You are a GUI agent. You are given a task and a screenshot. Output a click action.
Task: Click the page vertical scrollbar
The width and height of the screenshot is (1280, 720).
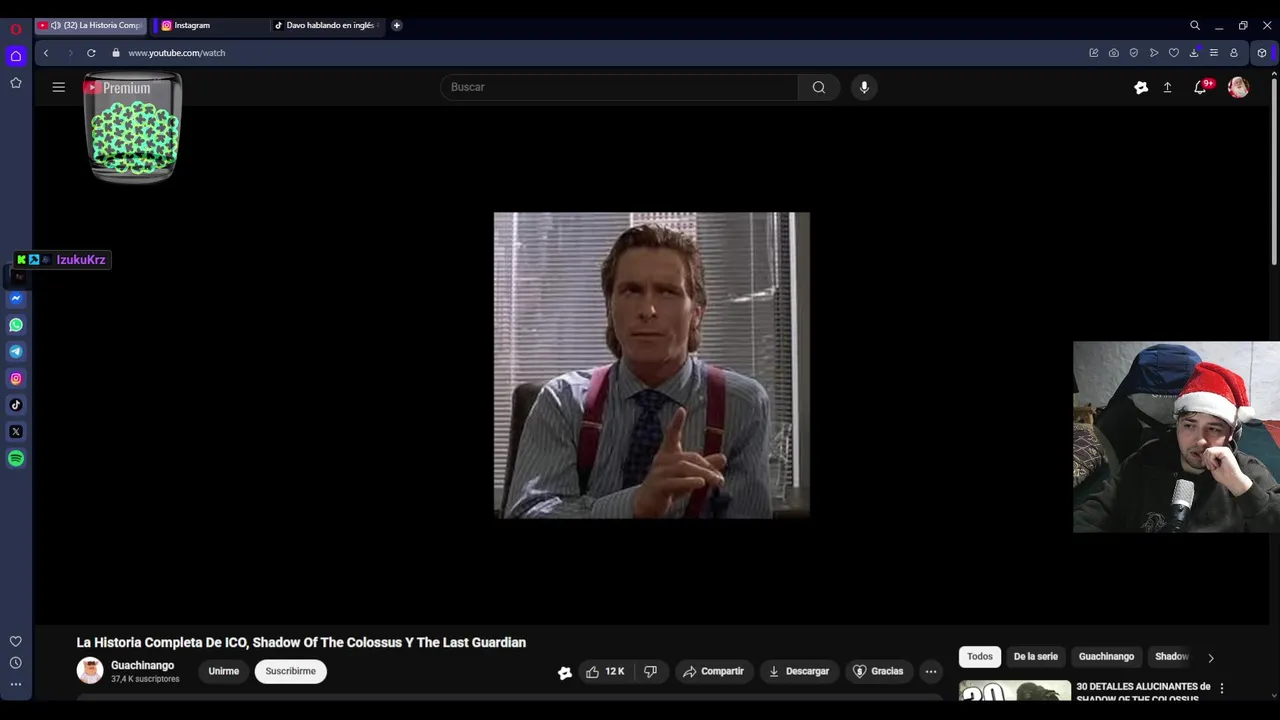tap(1274, 170)
